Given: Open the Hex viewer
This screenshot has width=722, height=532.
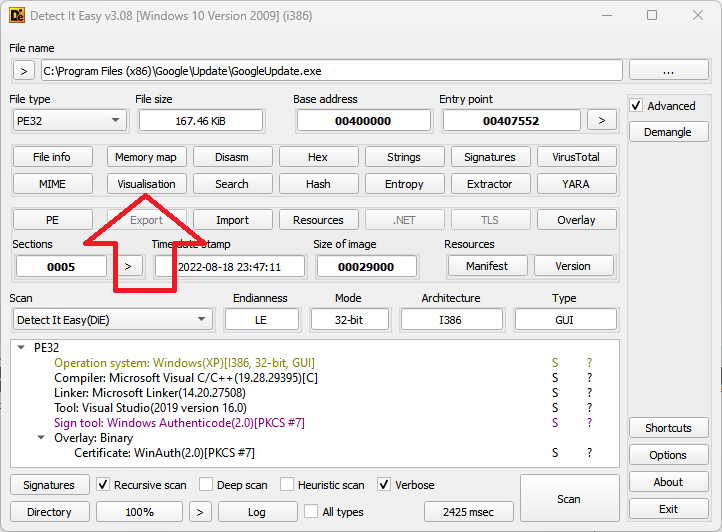Looking at the screenshot, I should click(319, 157).
